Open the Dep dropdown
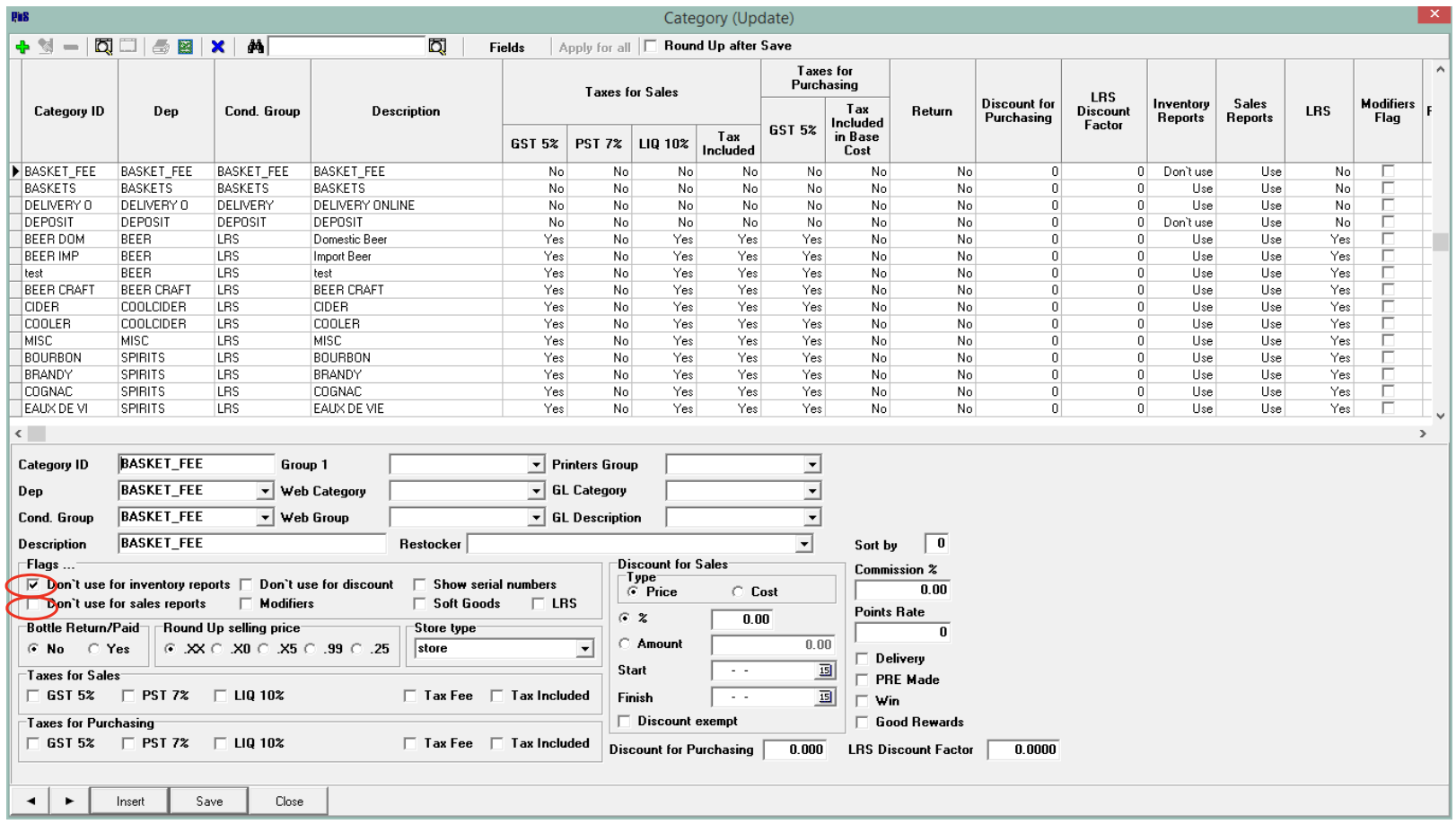This screenshot has height=824, width=1456. click(264, 491)
